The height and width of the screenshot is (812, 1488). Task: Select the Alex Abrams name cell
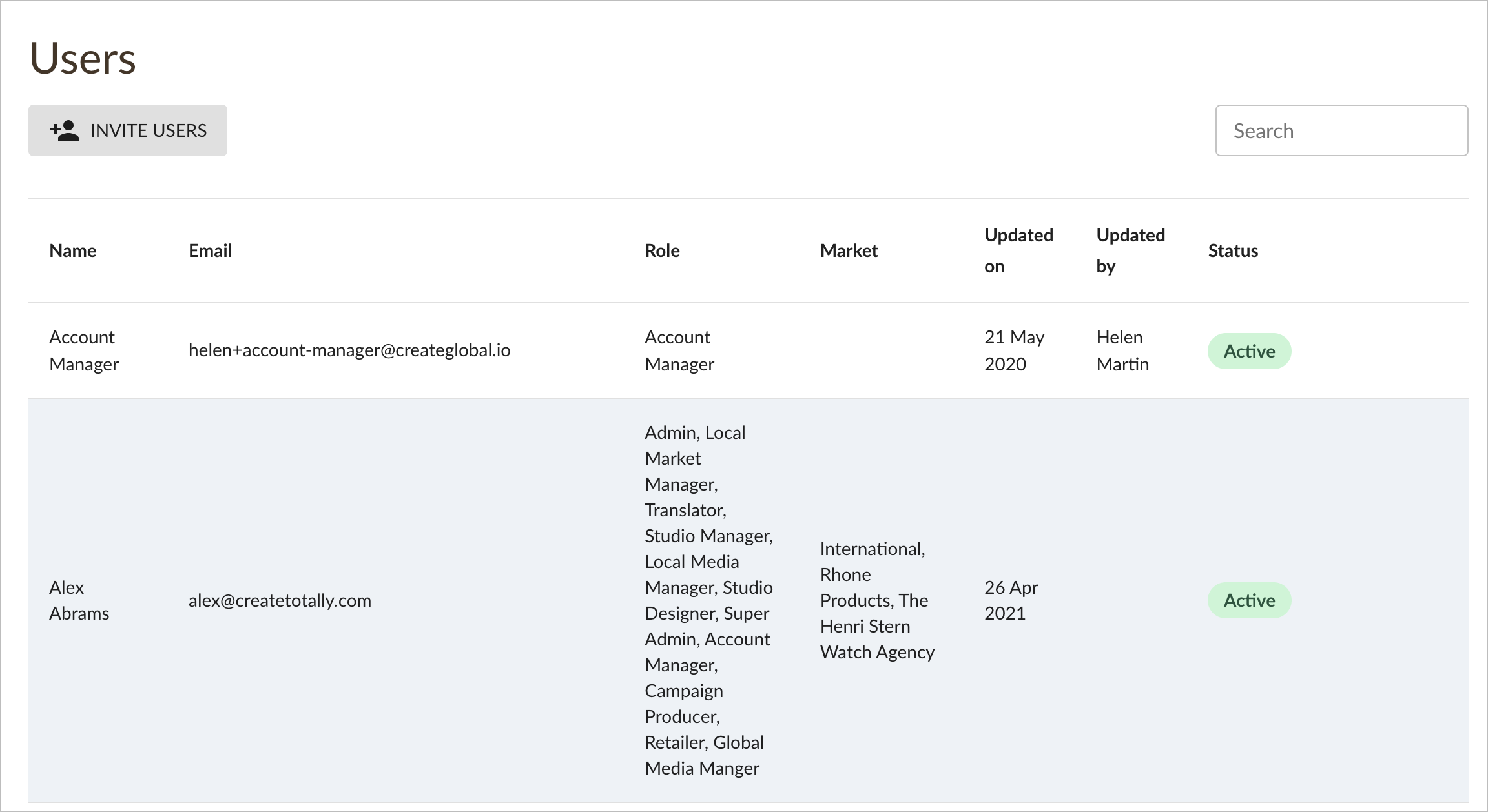pos(79,600)
